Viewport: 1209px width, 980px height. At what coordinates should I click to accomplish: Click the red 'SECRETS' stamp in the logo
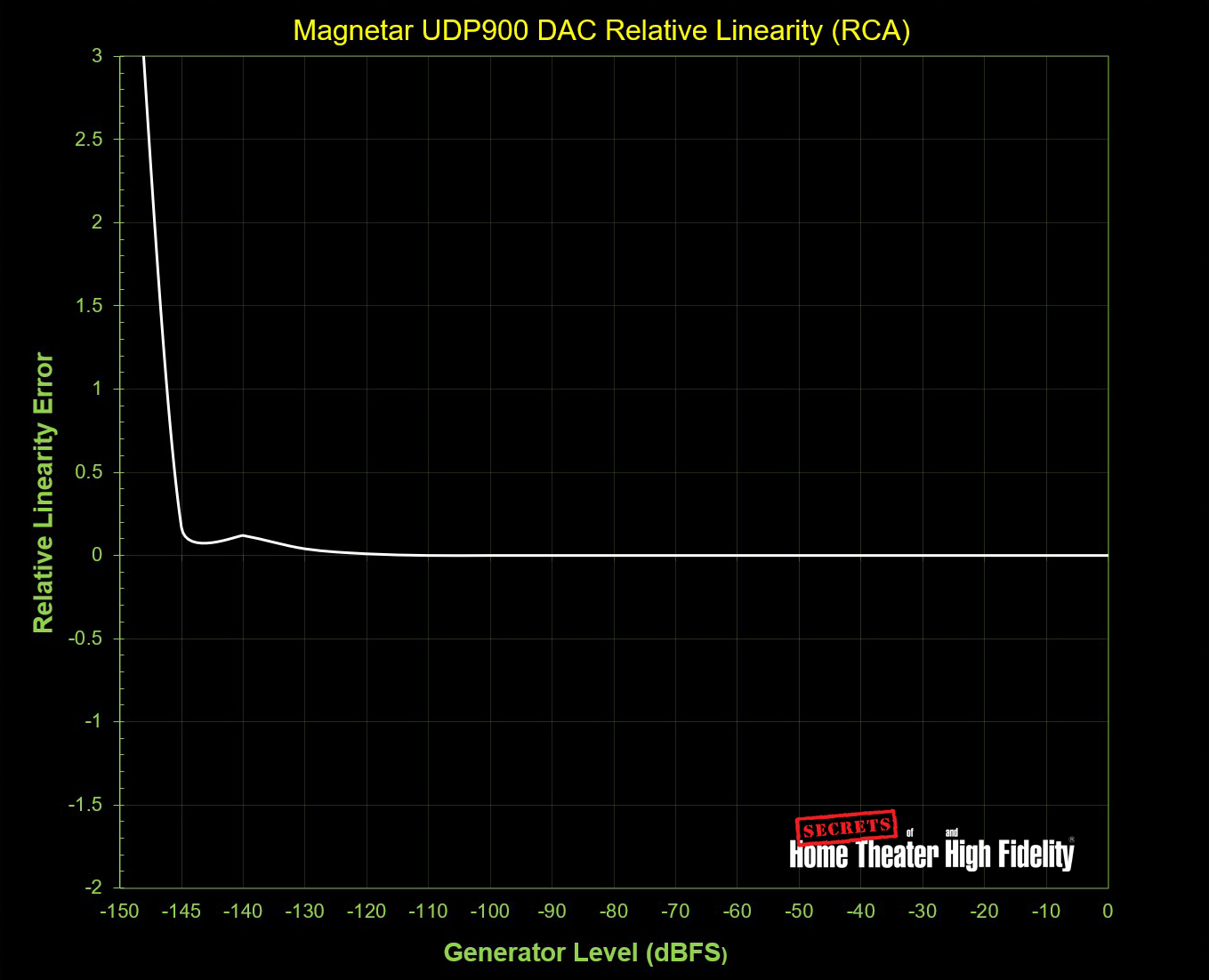[x=846, y=828]
